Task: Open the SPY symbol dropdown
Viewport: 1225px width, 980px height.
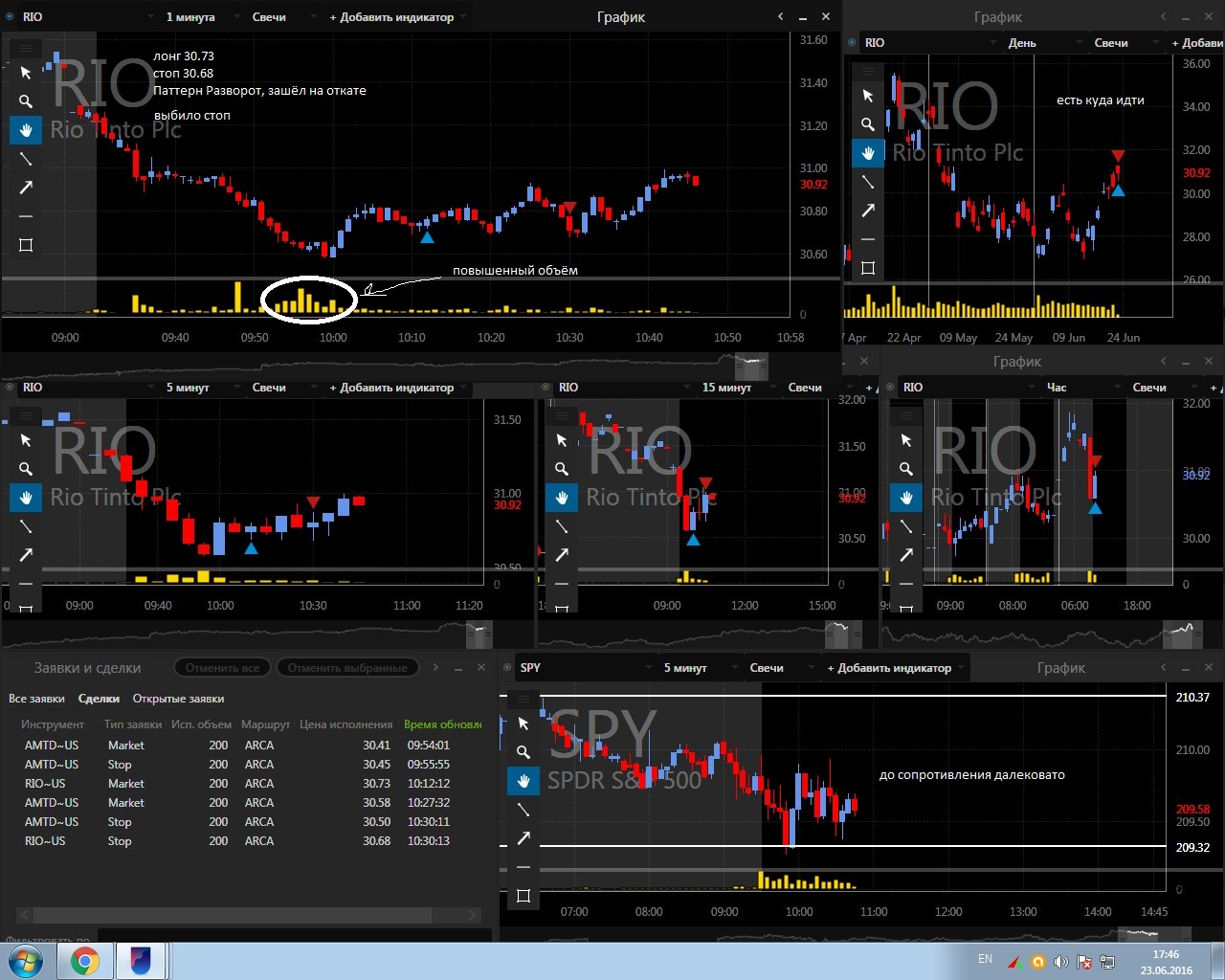Action: click(x=587, y=668)
